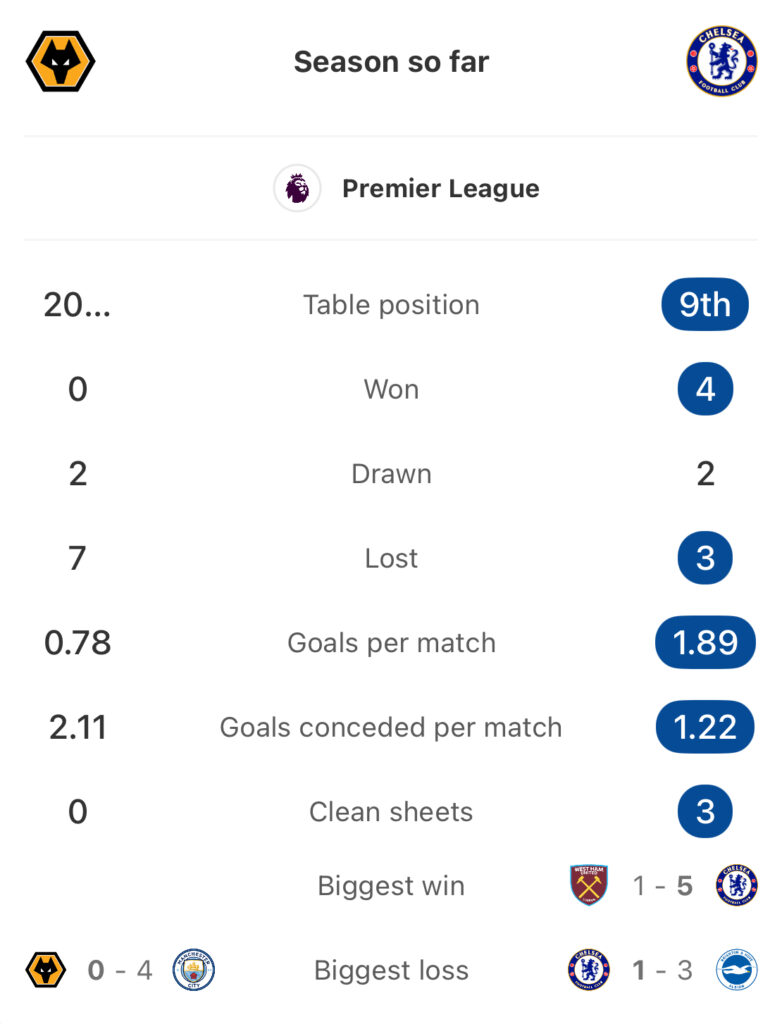This screenshot has height=1024, width=782.
Task: Tap Wolves crest in the Biggest loss row
Action: pos(46,970)
